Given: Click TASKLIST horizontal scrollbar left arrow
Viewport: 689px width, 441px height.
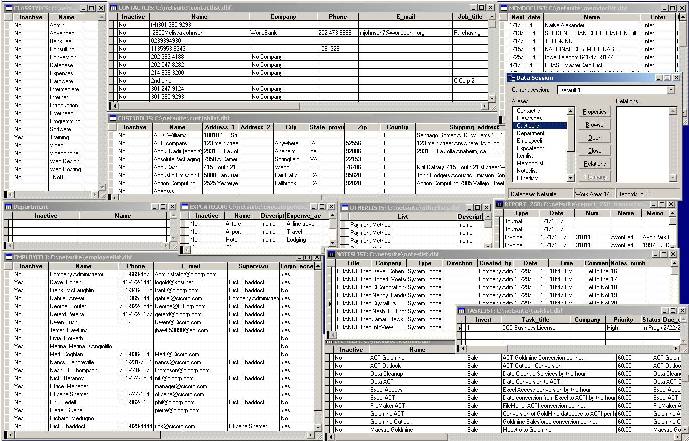Looking at the screenshot, I should 462,348.
